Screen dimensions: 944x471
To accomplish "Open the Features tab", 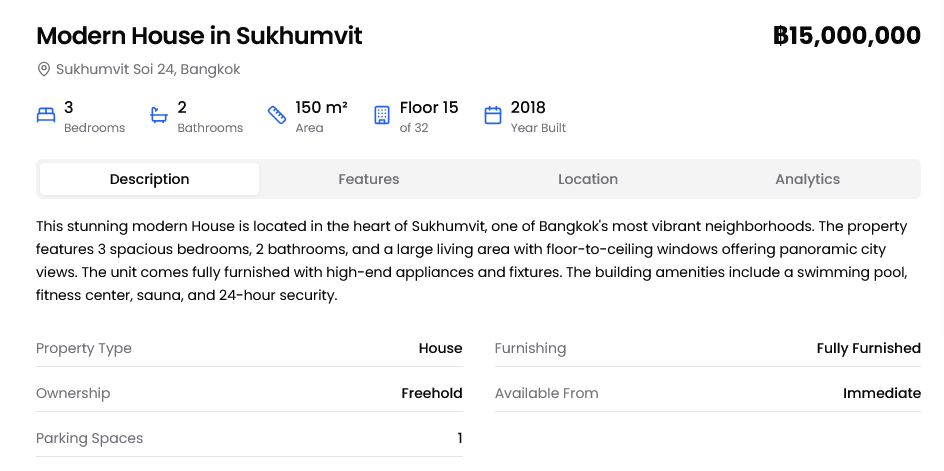I will [368, 179].
